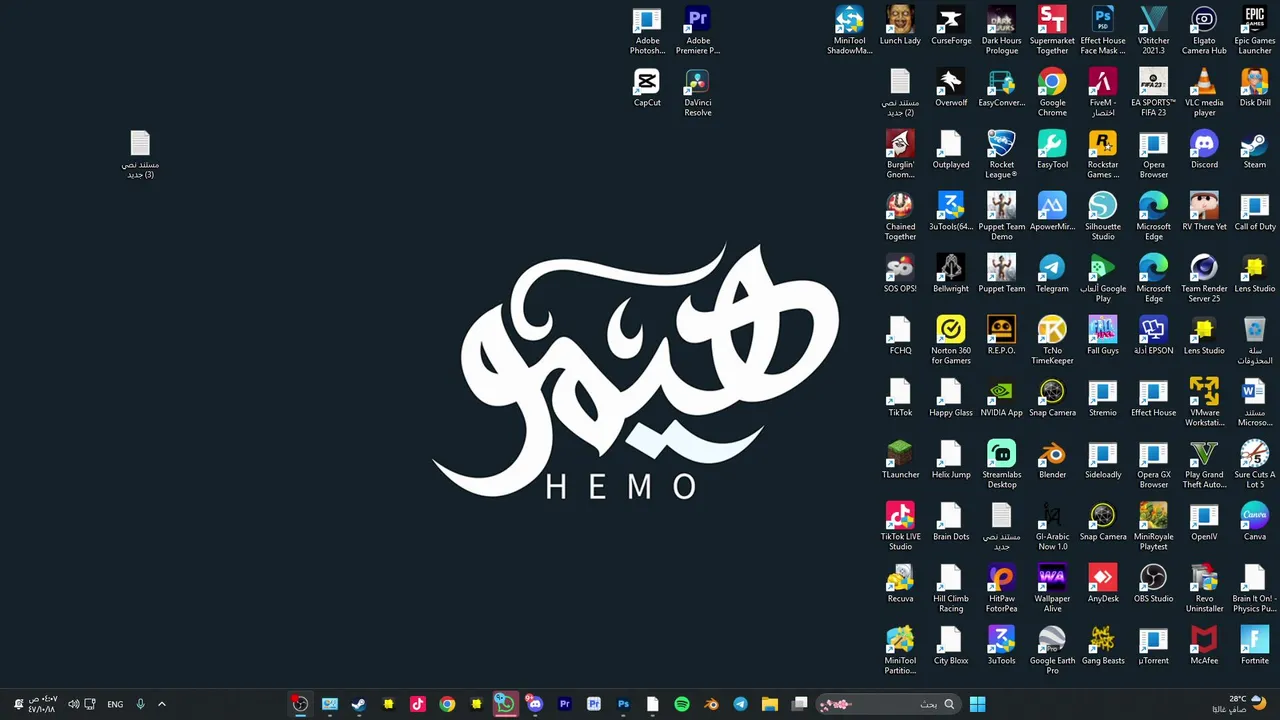1280x720 pixels.
Task: Open File Explorer from the taskbar
Action: 770,704
